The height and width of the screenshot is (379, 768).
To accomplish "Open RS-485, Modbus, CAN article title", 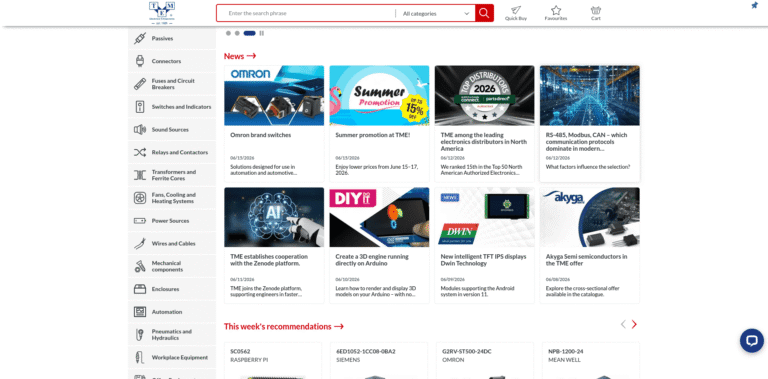I will click(x=586, y=142).
